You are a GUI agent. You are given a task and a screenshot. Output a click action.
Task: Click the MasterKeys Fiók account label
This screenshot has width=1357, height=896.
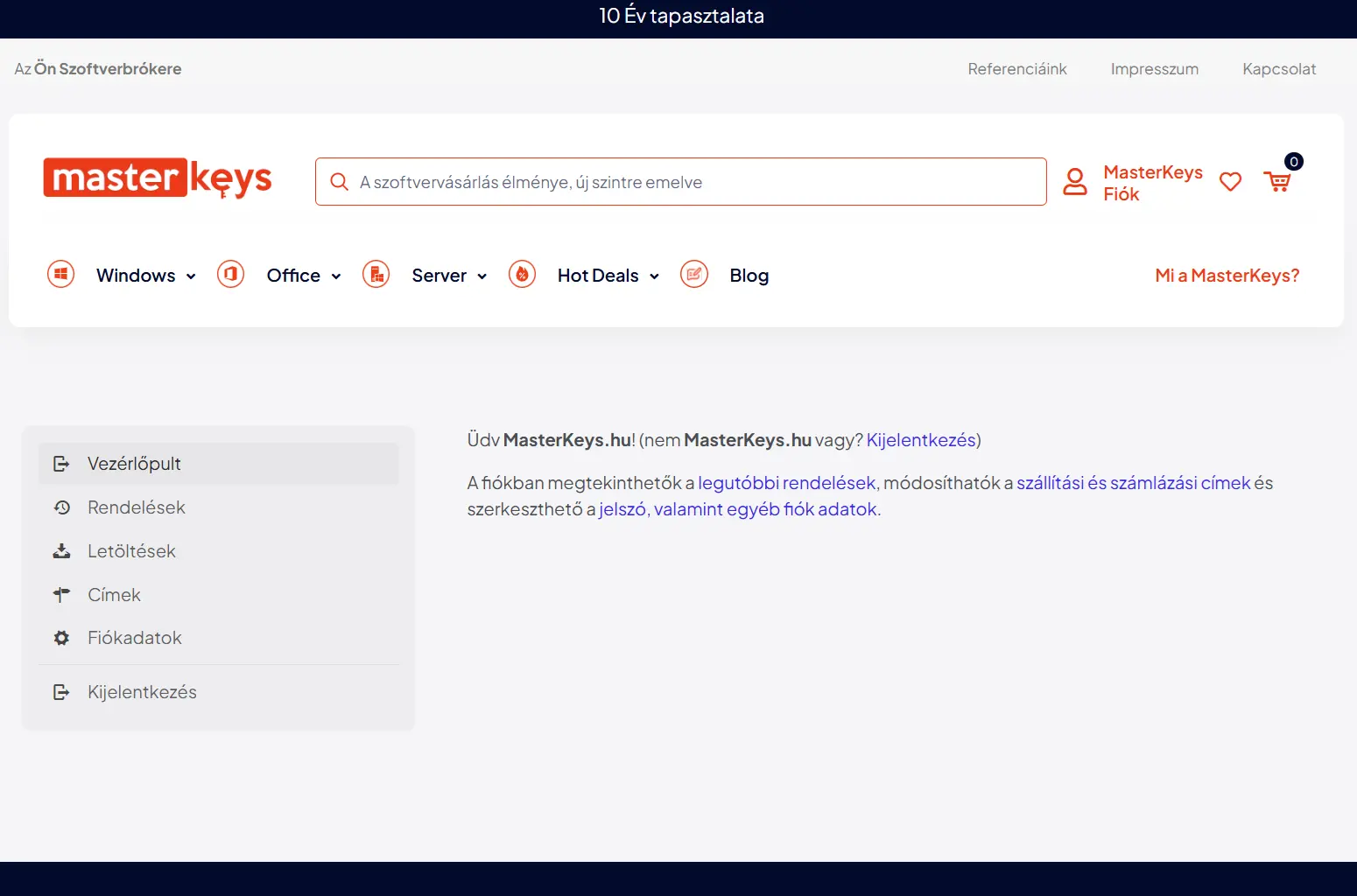[1153, 183]
